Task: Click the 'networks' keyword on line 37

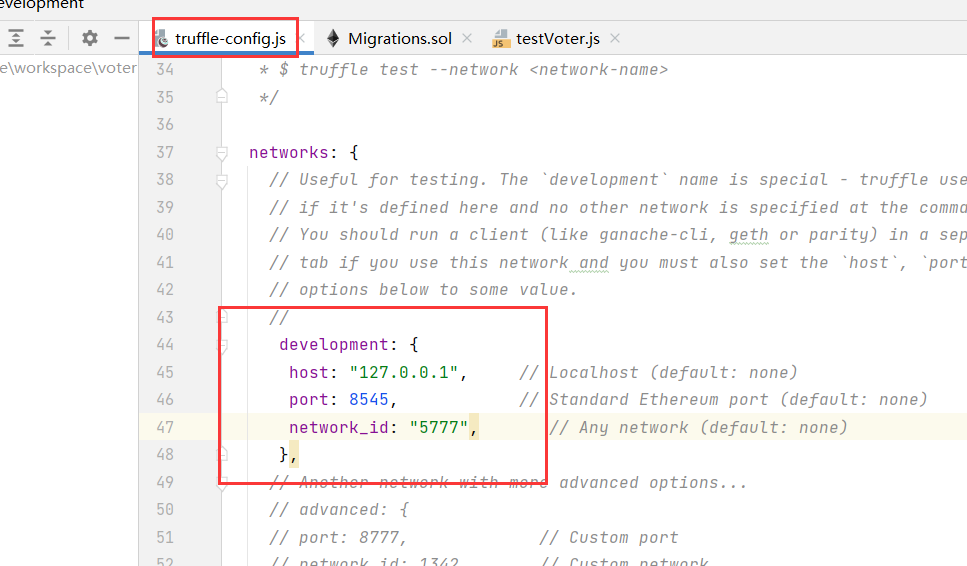Action: click(x=289, y=152)
